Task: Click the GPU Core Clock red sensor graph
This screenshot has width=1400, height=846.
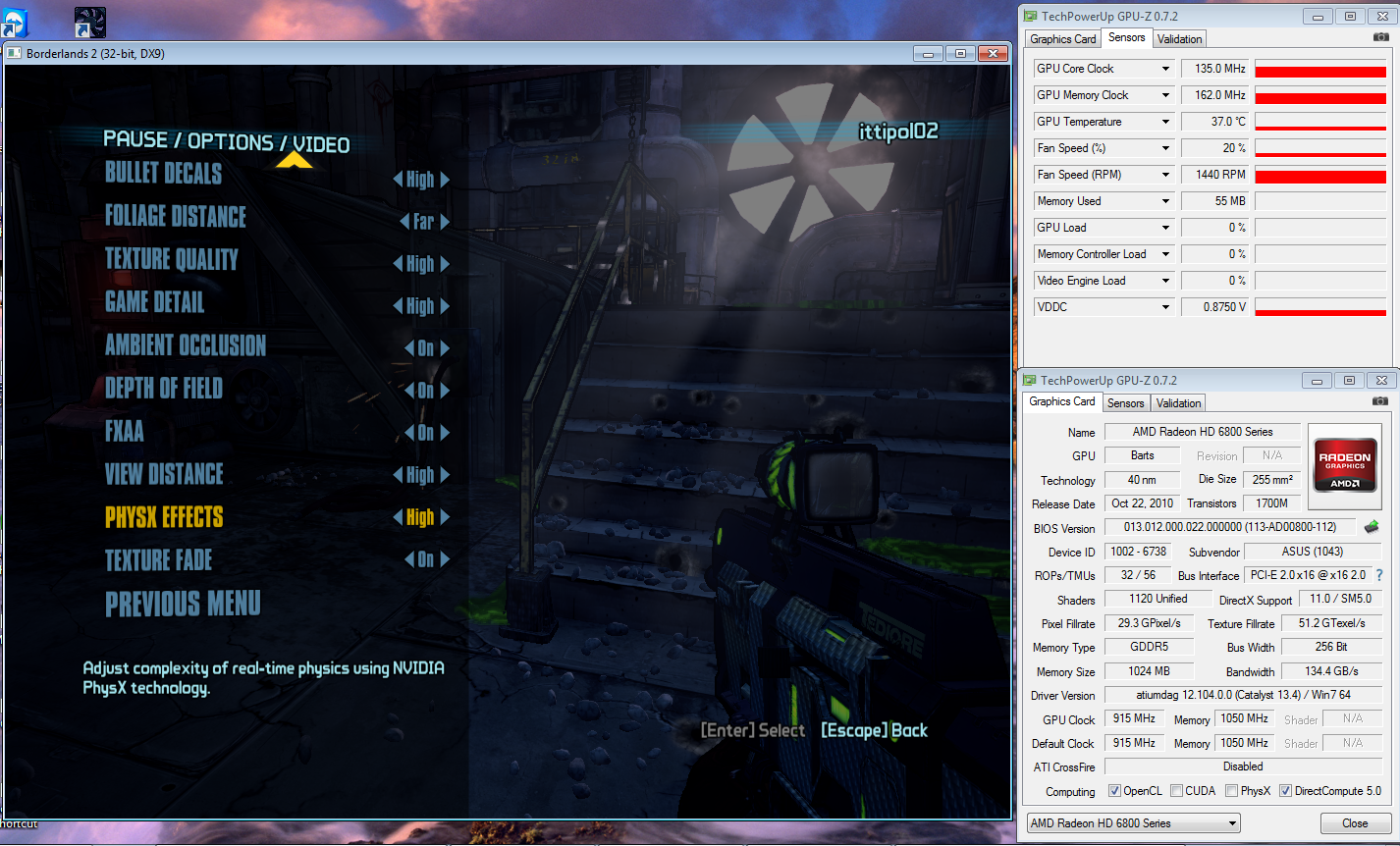Action: 1320,69
